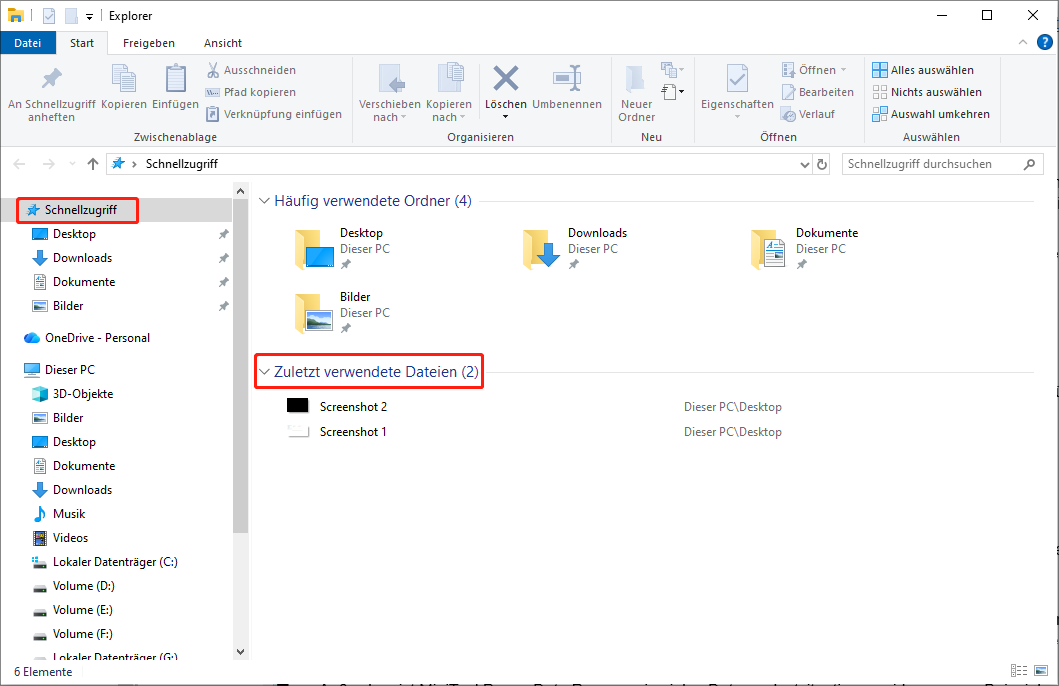This screenshot has height=686, width=1059.
Task: Switch to the Start ribbon tab
Action: click(82, 43)
